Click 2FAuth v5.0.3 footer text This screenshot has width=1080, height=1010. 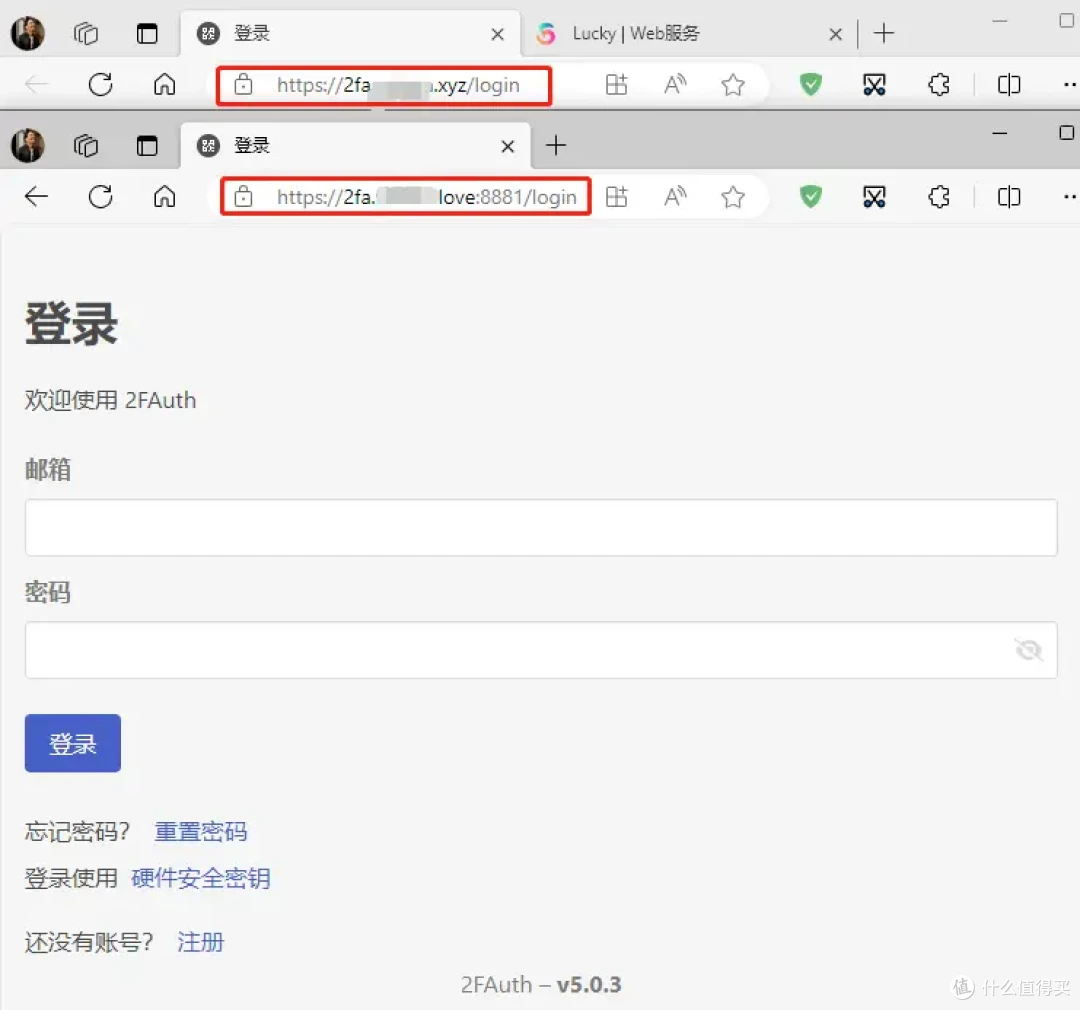coord(541,985)
